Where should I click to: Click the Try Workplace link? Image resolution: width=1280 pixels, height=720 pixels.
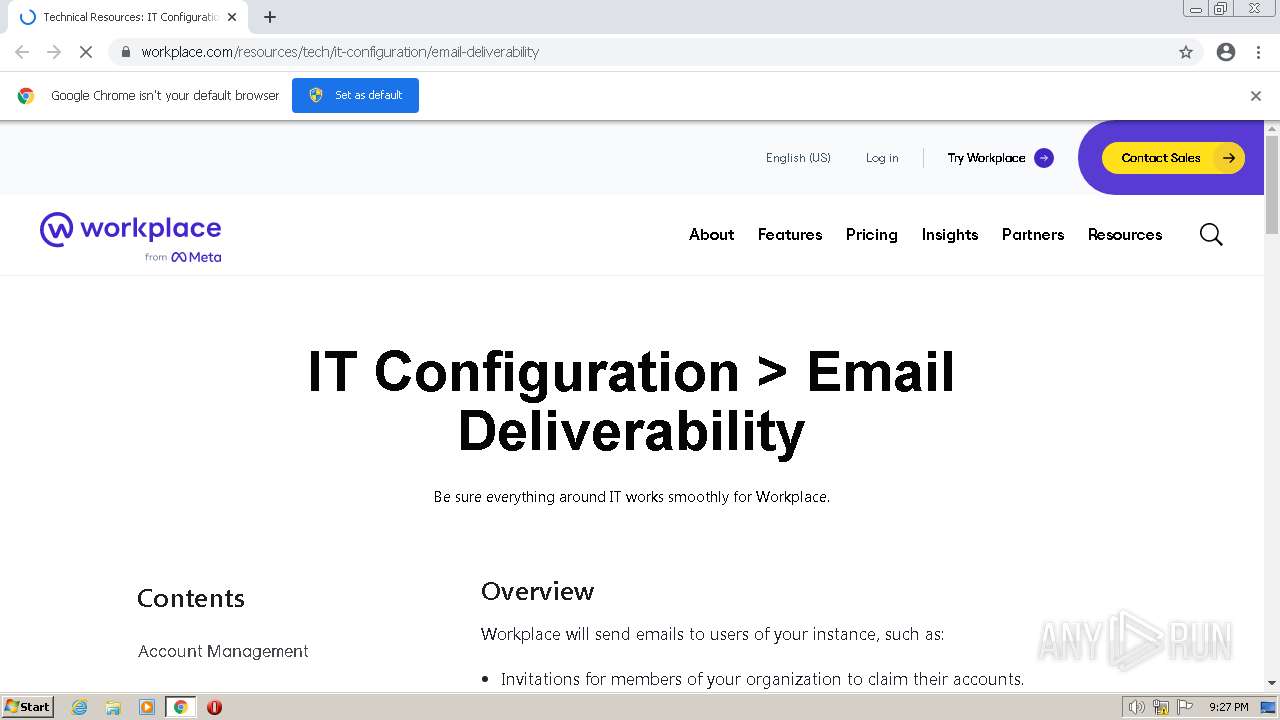click(986, 158)
